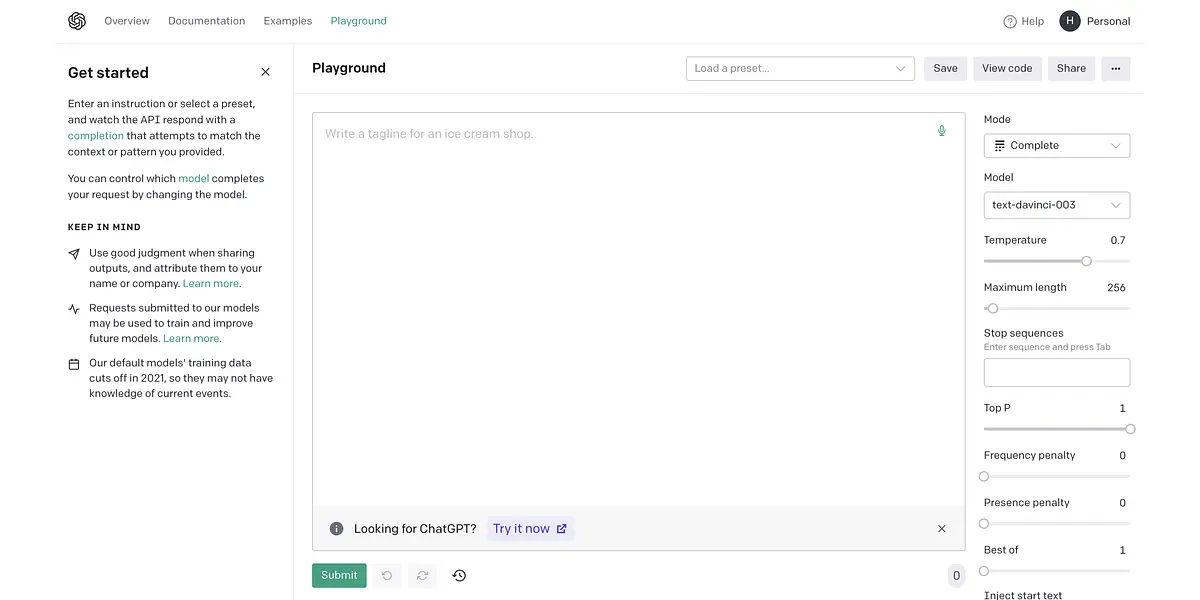Dismiss the Looking for ChatGPT banner
Screen dimensions: 1200x600
click(941, 529)
